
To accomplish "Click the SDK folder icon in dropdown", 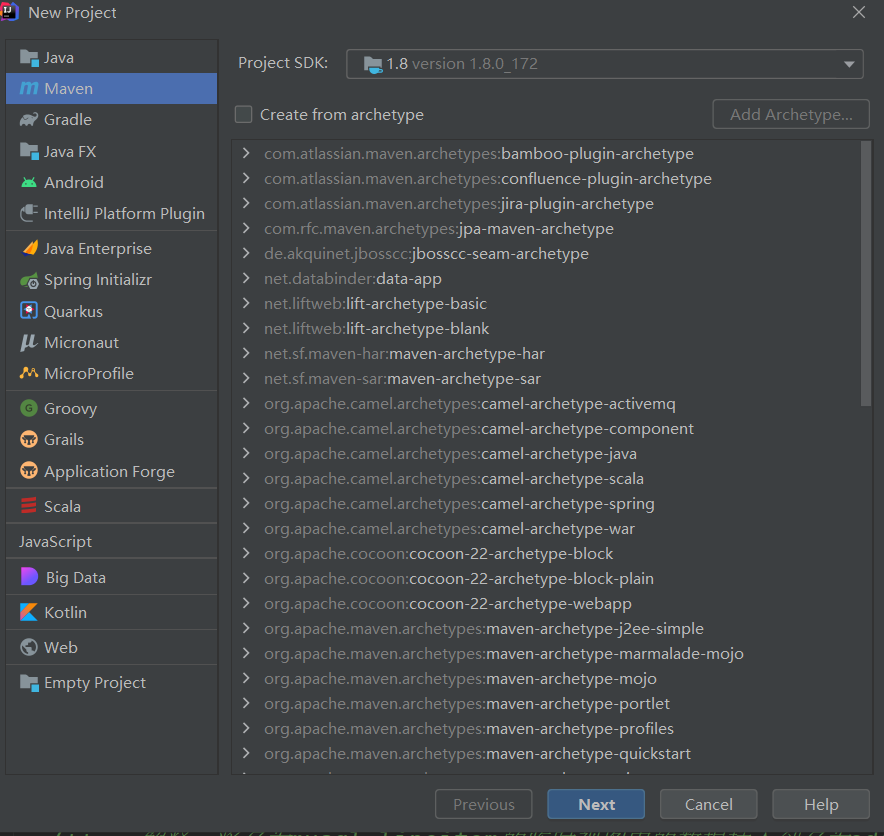I will click(373, 64).
